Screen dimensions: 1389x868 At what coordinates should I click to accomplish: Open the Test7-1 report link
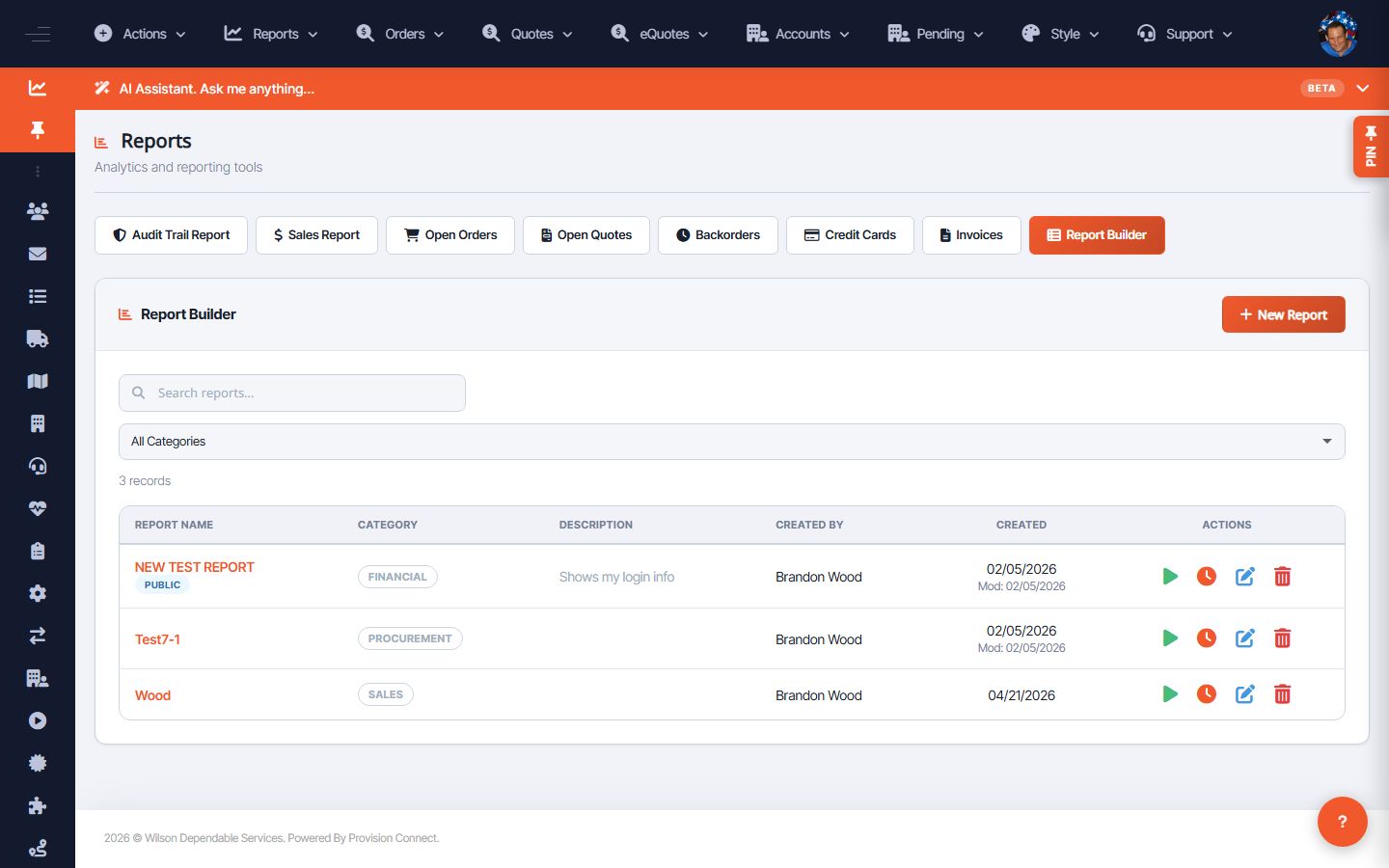pyautogui.click(x=157, y=639)
